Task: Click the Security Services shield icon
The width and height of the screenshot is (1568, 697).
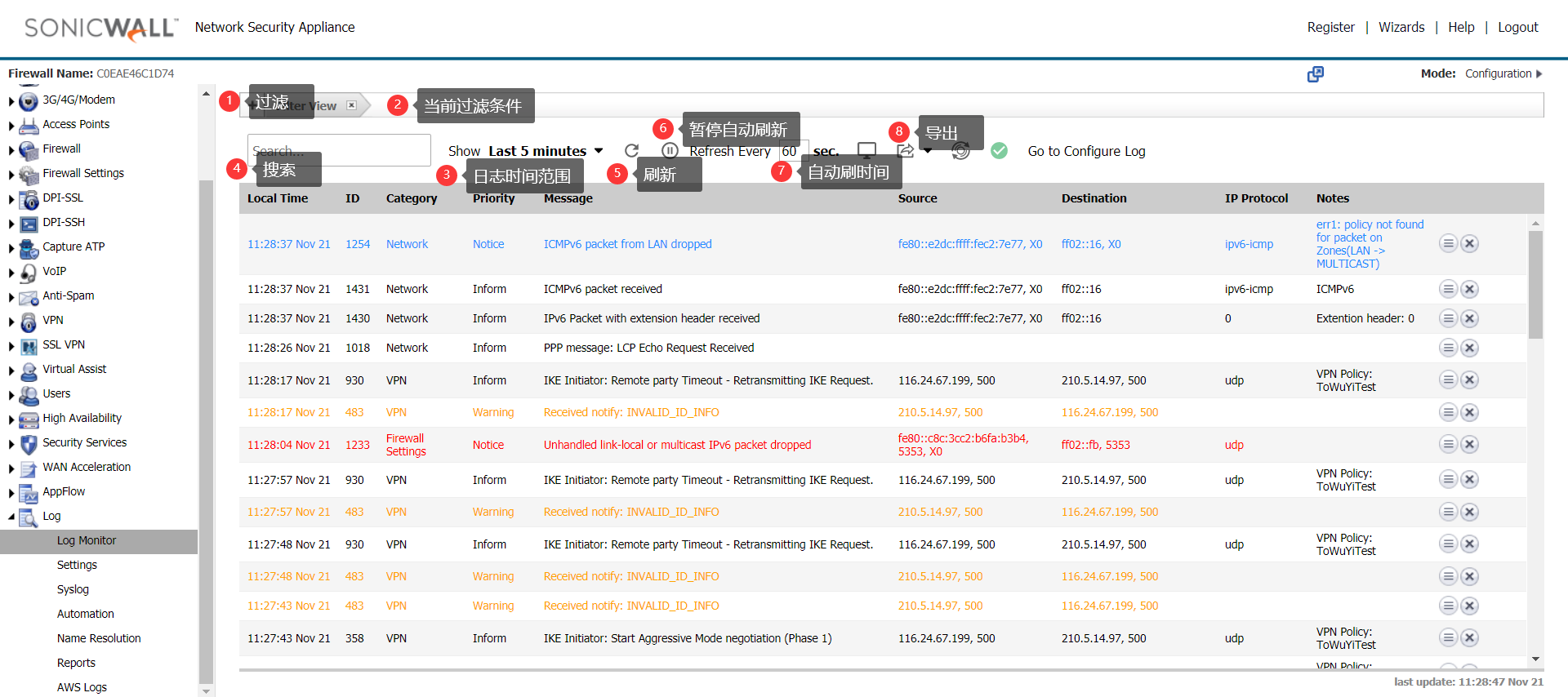Action: pyautogui.click(x=29, y=444)
